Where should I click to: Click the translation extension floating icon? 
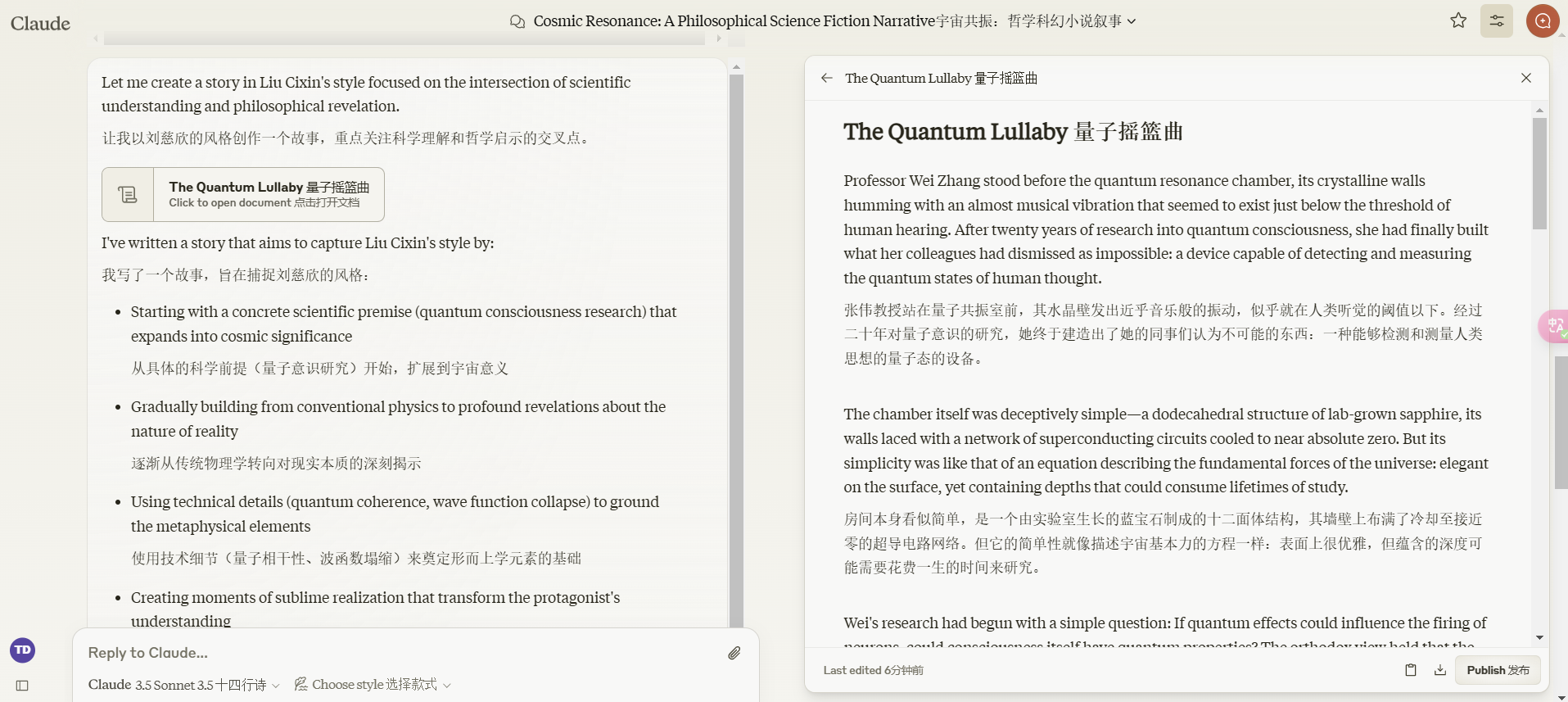(x=1553, y=326)
